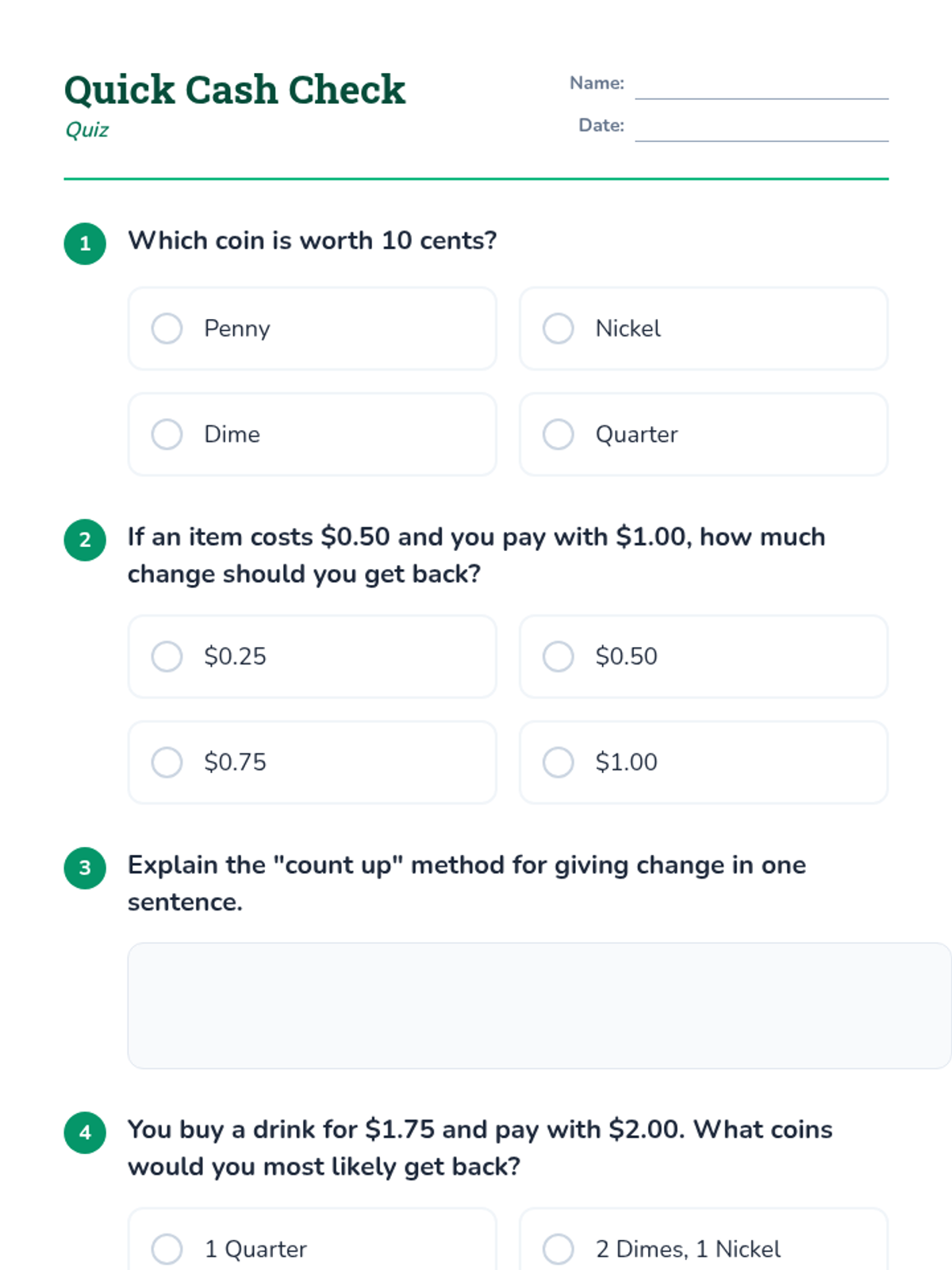This screenshot has height=1270, width=952.
Task: Choose 2 Dimes, 1 Nickel option
Action: click(x=559, y=1249)
